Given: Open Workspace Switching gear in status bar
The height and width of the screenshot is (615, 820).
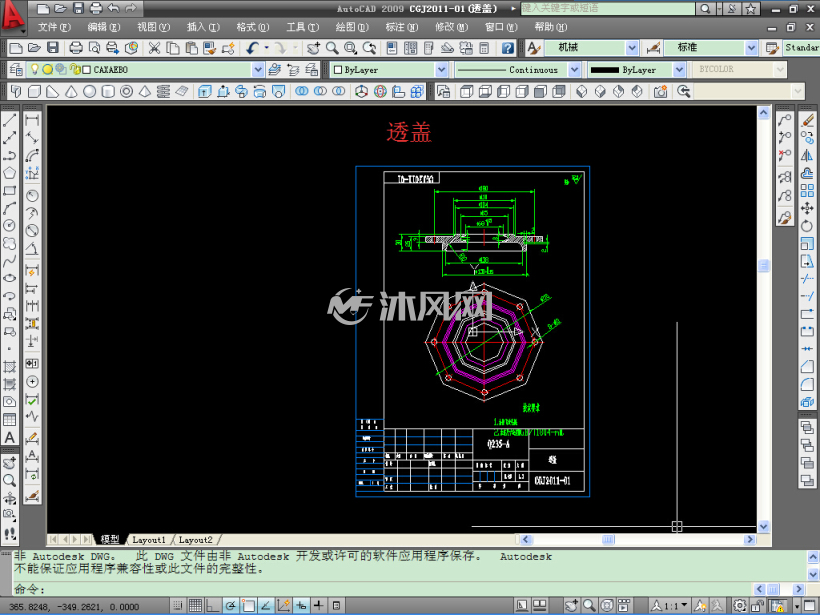Looking at the screenshot, I should 740,606.
